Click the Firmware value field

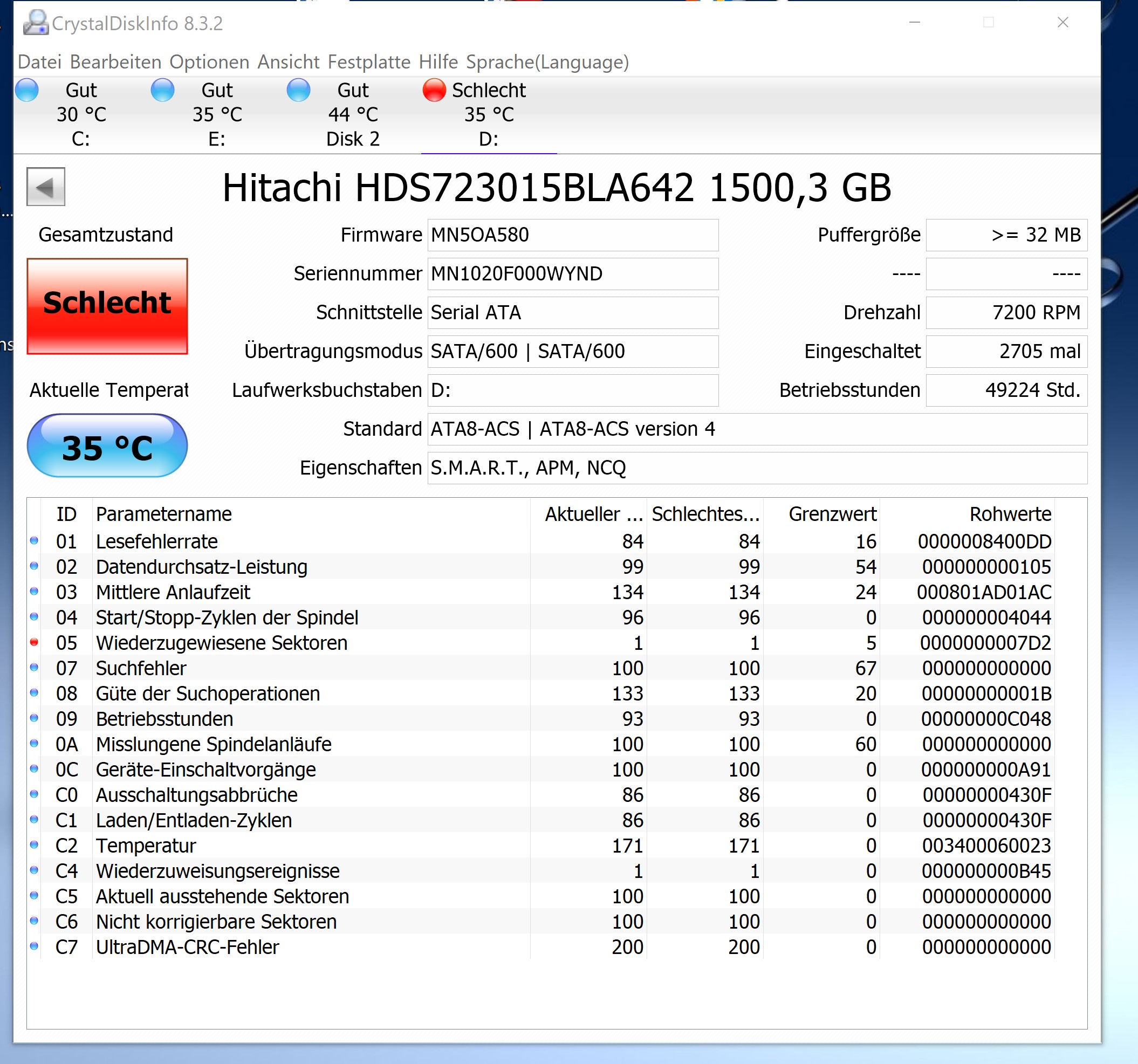coord(572,235)
